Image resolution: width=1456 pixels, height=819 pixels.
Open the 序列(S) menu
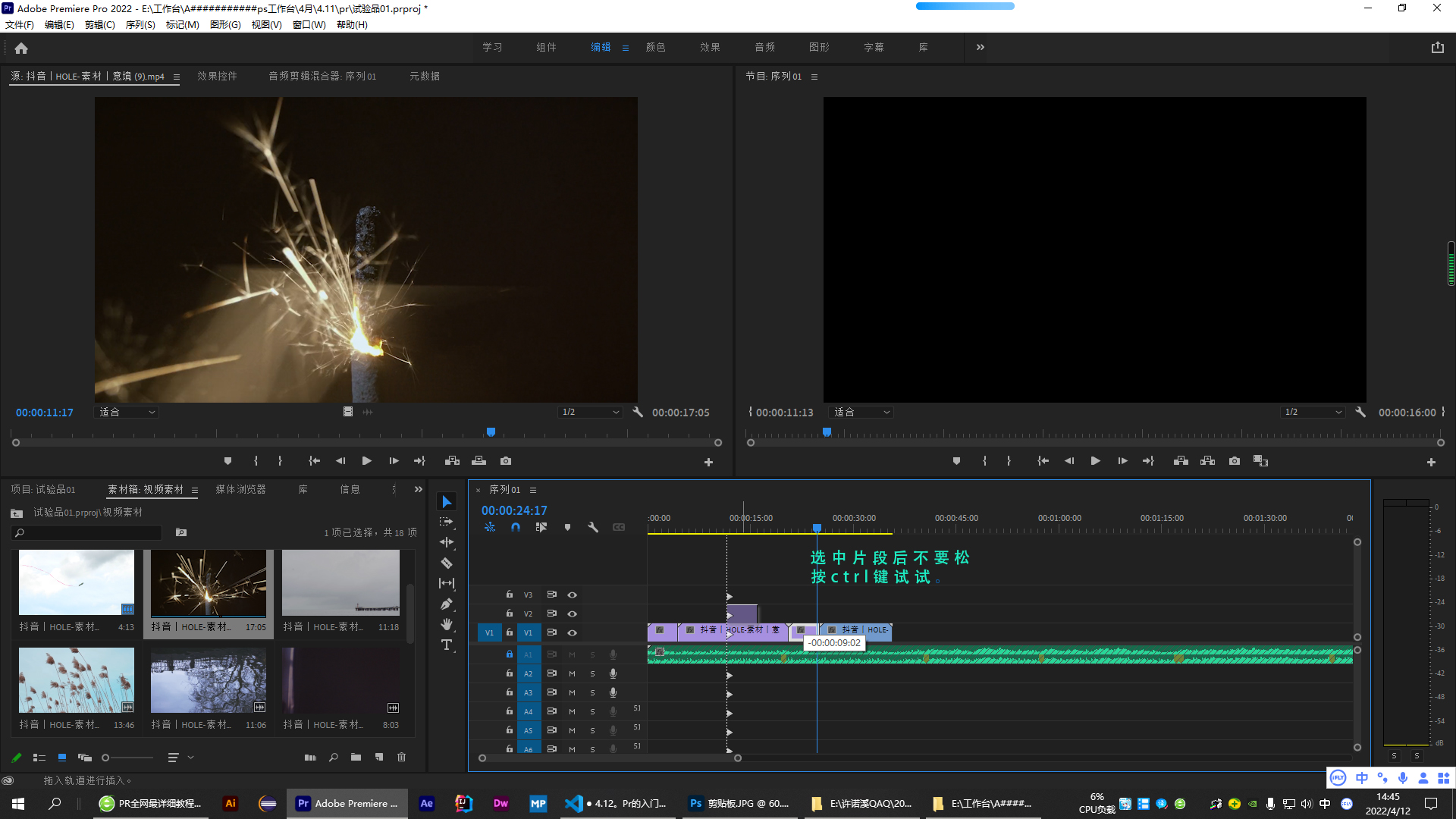(140, 25)
